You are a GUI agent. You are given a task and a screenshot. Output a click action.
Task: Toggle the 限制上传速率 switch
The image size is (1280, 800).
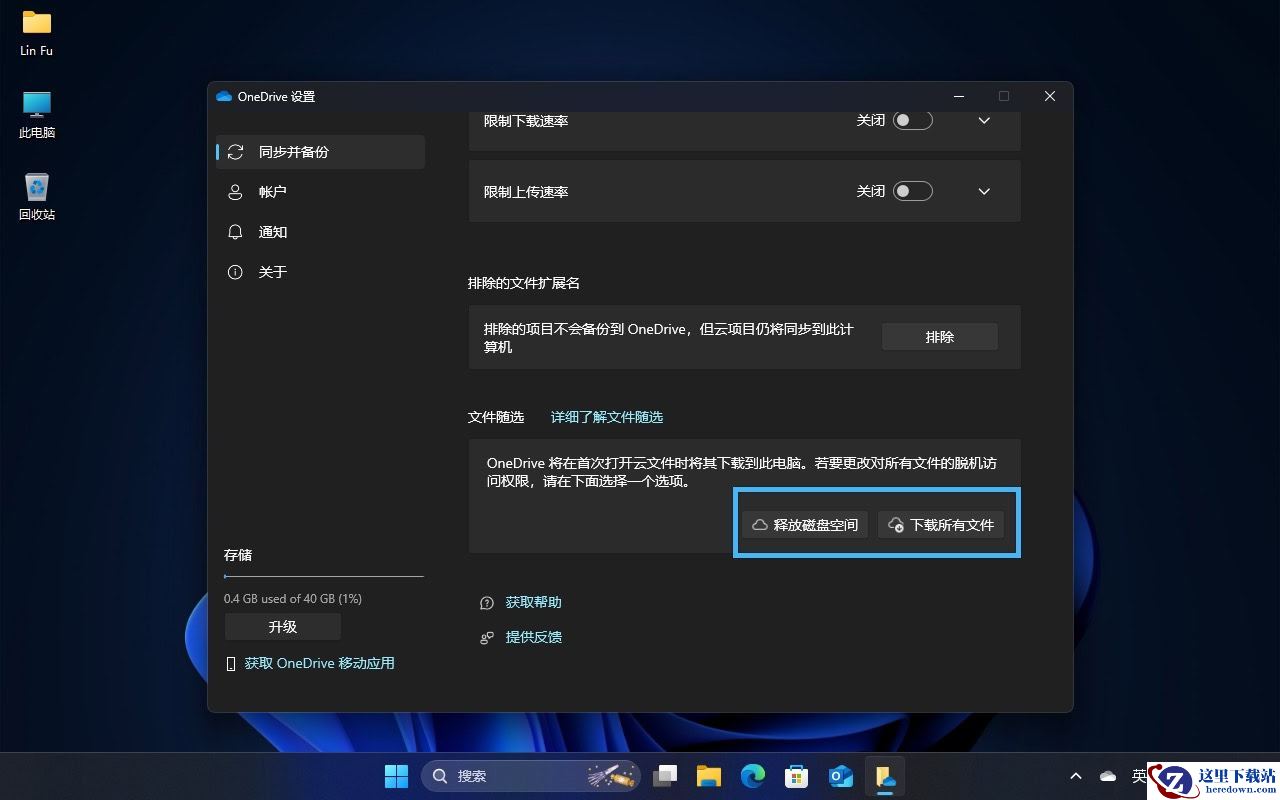coord(913,191)
